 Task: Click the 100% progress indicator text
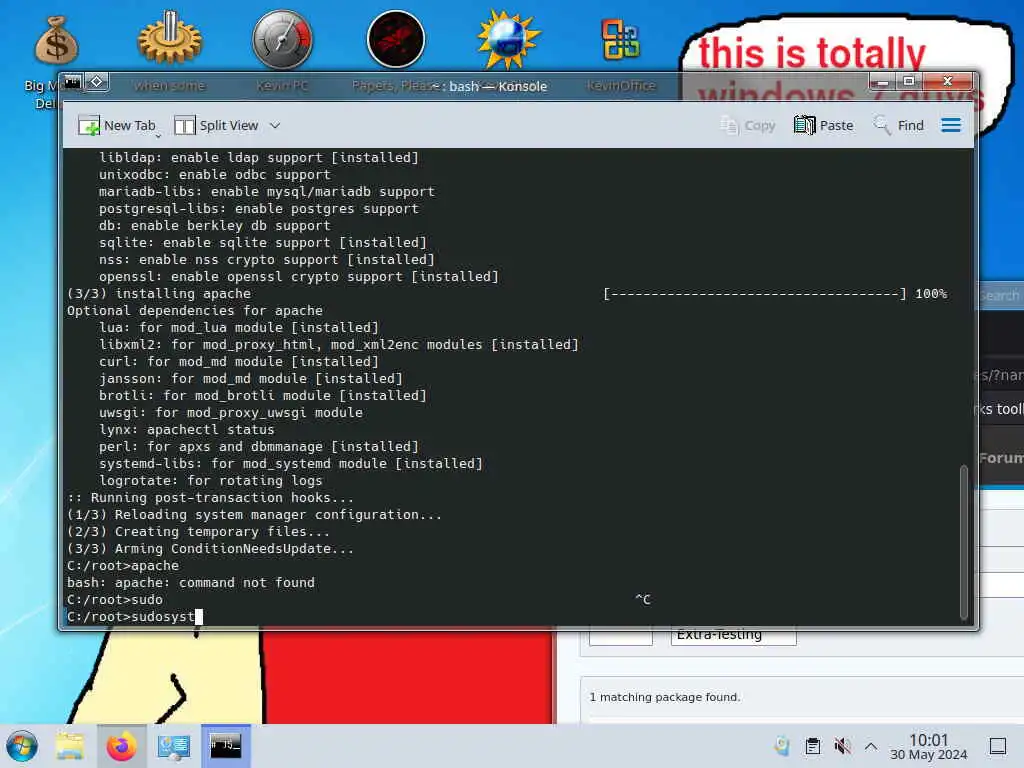931,294
